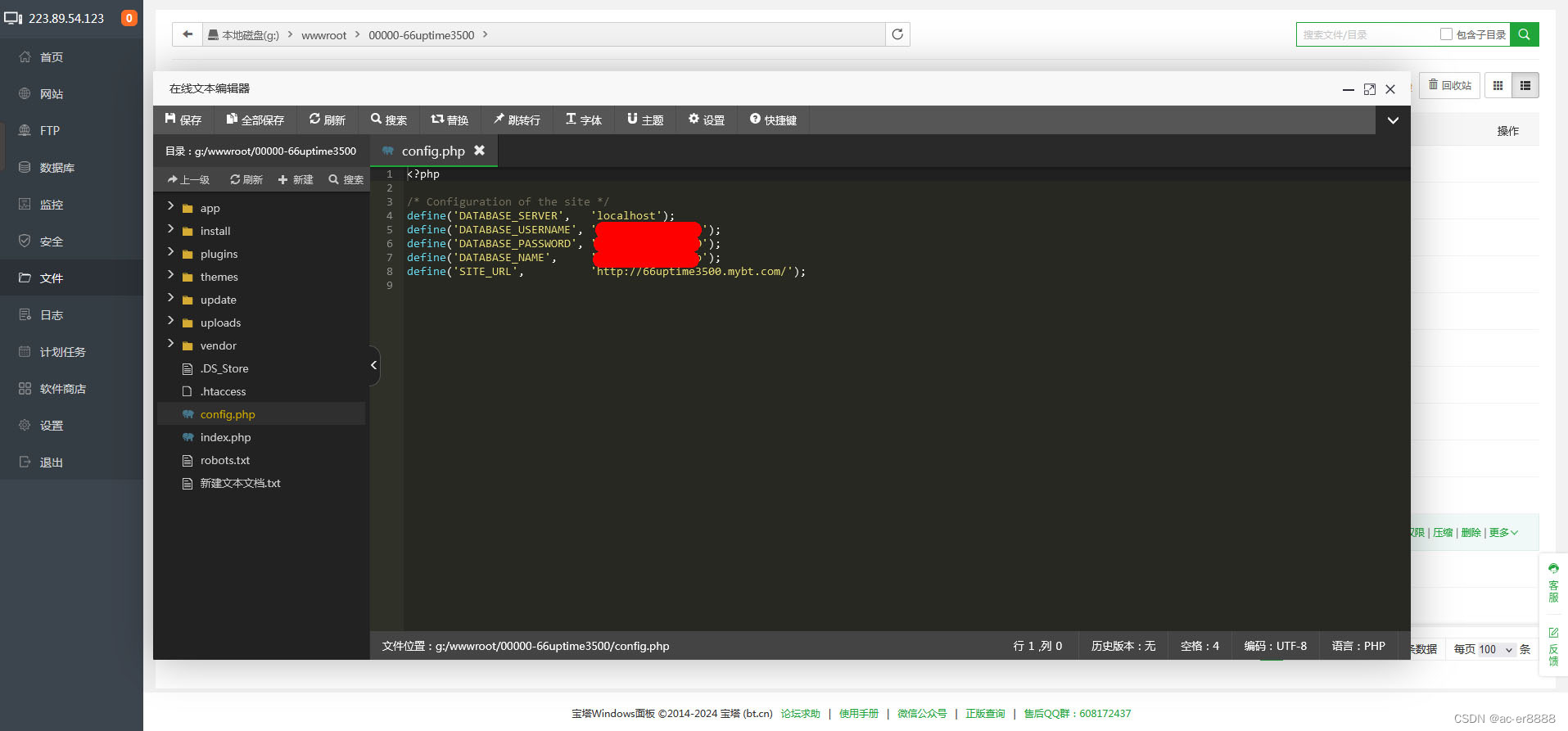Go to the FTP section
The height and width of the screenshot is (731, 1568).
pos(49,131)
